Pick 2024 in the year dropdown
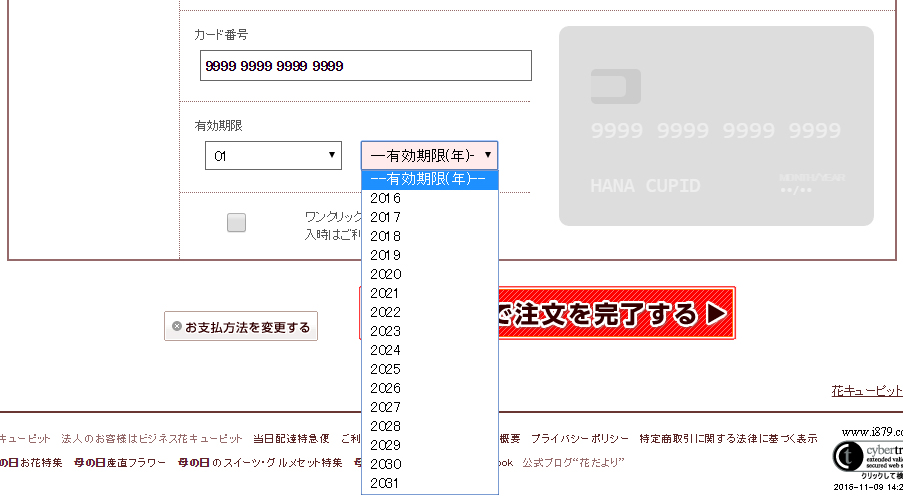Image resolution: width=903 pixels, height=501 pixels. 430,350
